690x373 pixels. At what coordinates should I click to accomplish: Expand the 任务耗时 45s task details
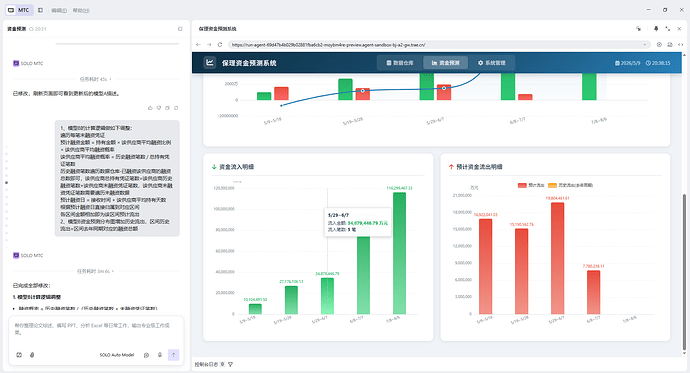(x=95, y=79)
